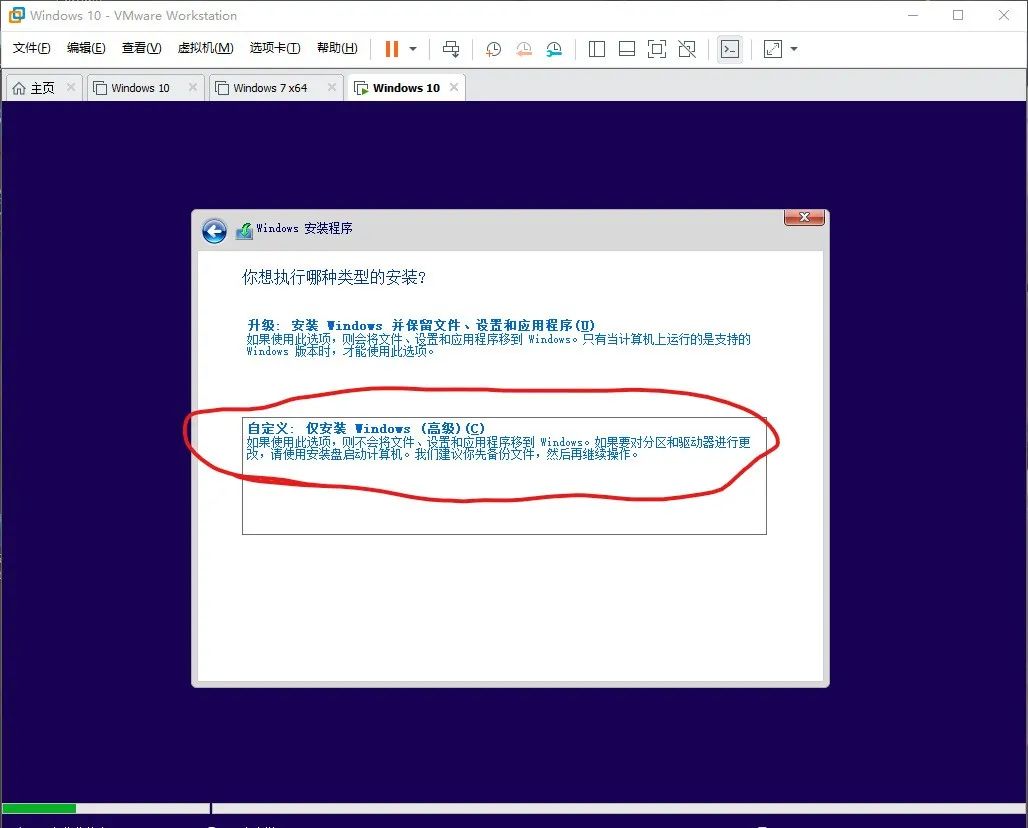The height and width of the screenshot is (828, 1028).
Task: Click the Revert snapshot icon
Action: [523, 48]
